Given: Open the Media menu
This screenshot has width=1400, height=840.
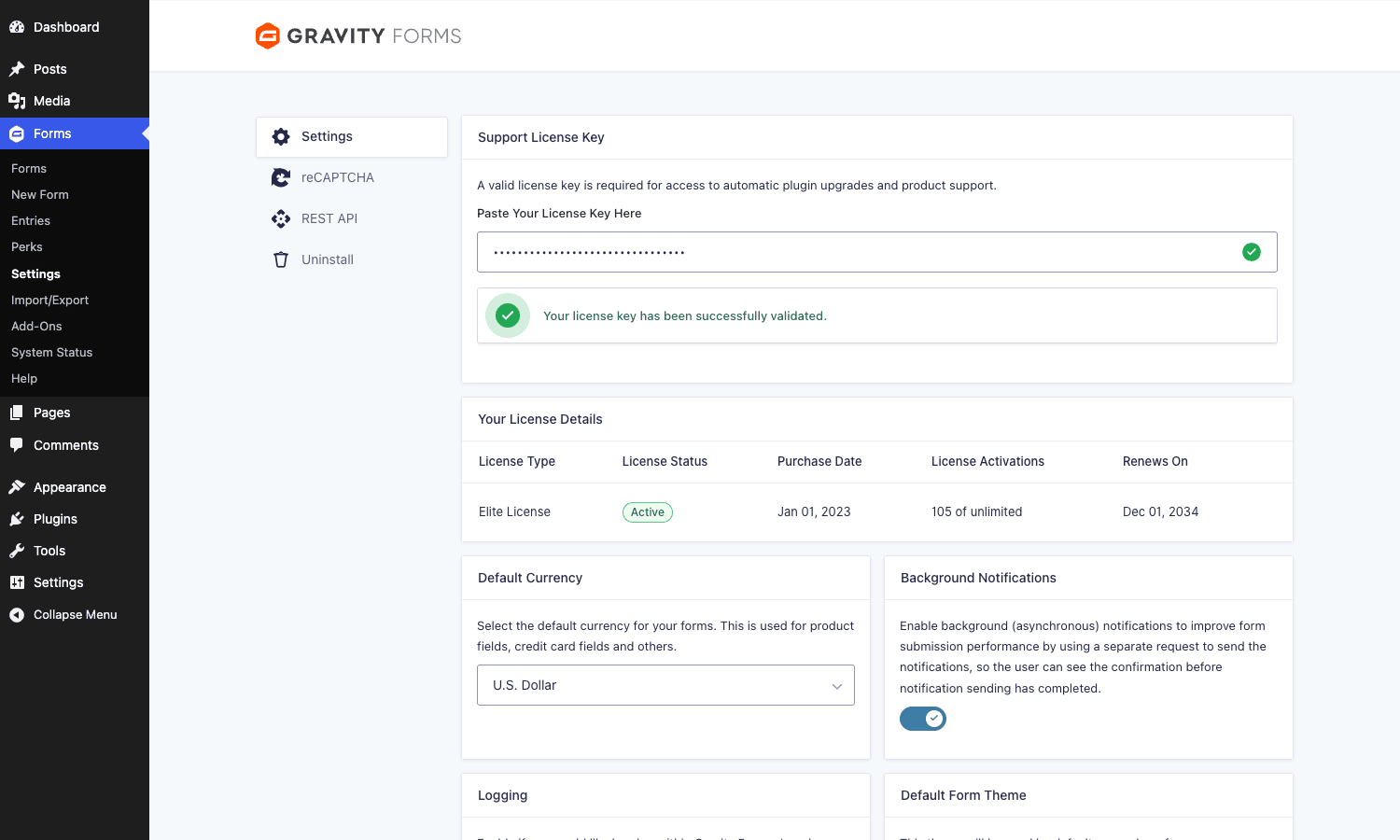Looking at the screenshot, I should tap(75, 101).
